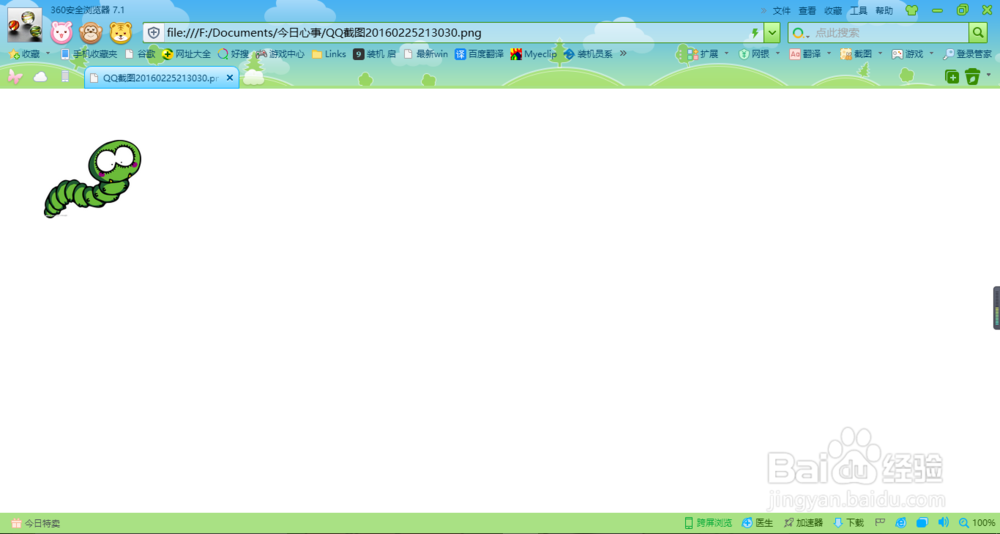Expand the bookmarks bar overflow chevron
This screenshot has height=534, width=1000.
pos(623,54)
